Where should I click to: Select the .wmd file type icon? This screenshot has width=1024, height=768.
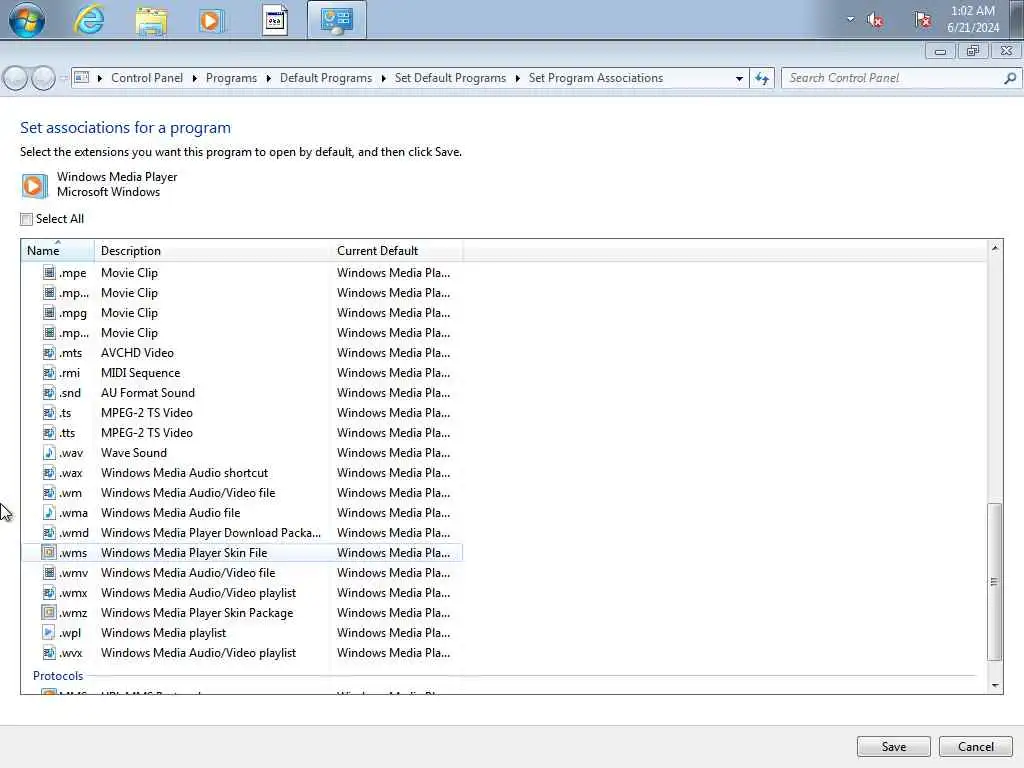point(49,533)
